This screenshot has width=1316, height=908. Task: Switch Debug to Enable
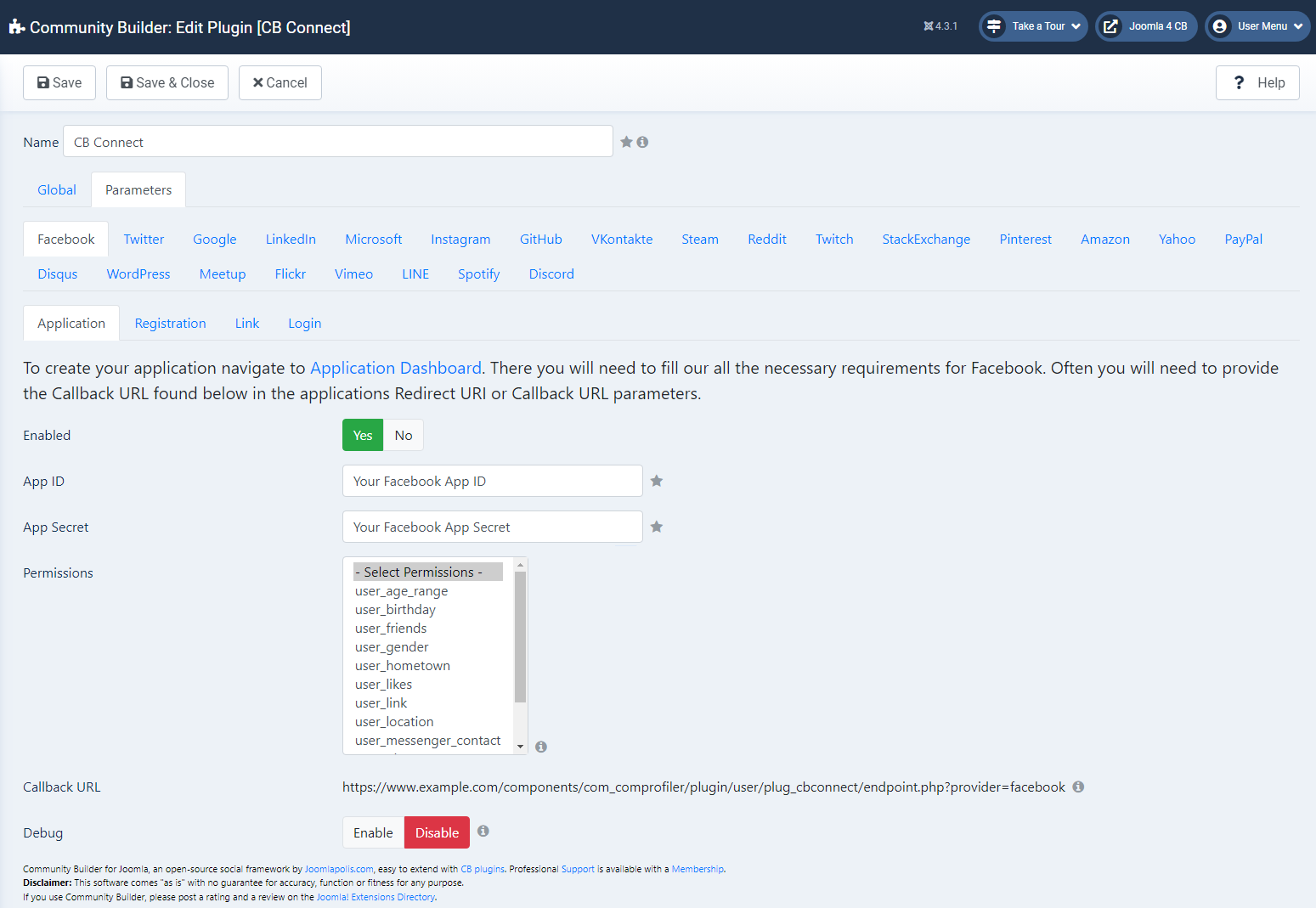tap(373, 832)
